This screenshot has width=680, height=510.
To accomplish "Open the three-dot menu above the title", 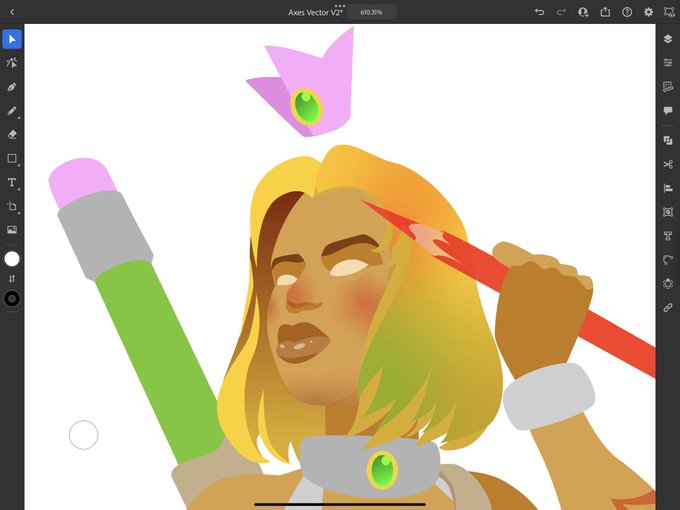I will (340, 6).
